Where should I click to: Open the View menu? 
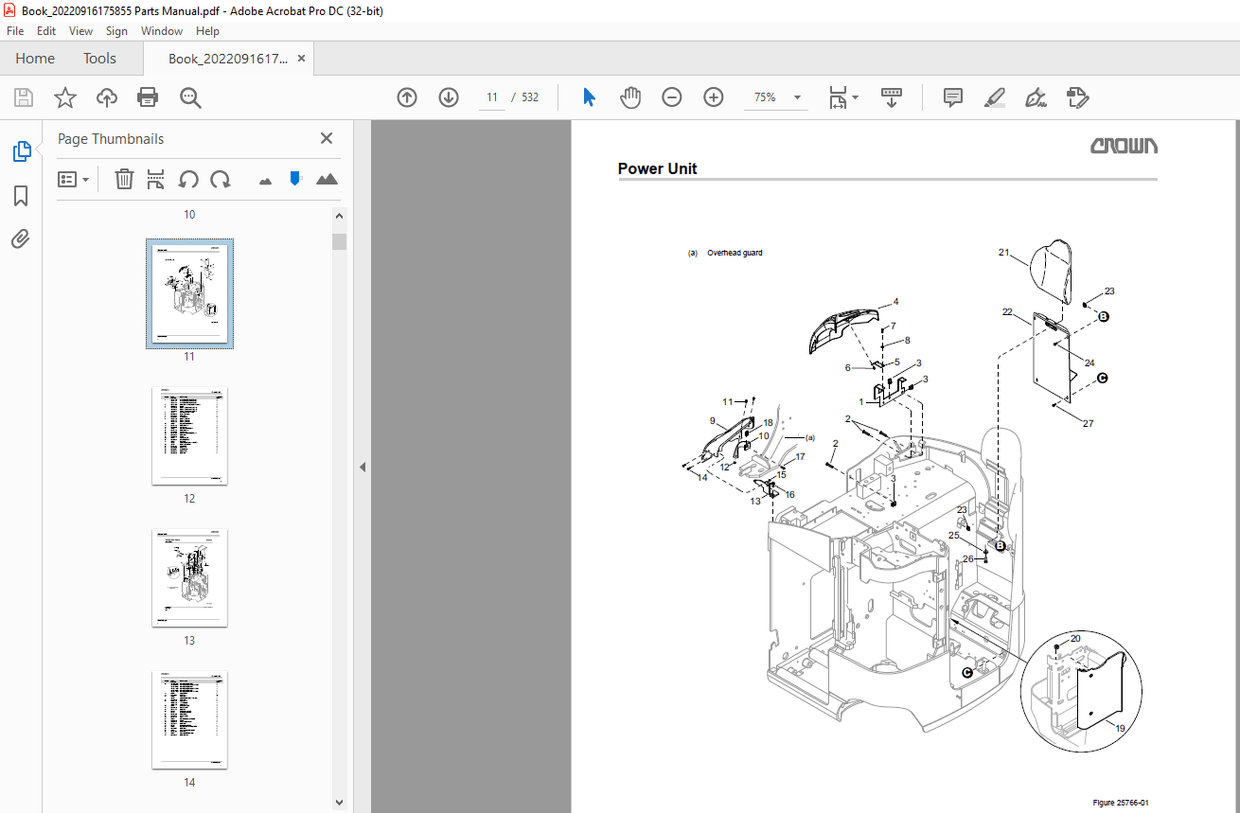[x=80, y=31]
